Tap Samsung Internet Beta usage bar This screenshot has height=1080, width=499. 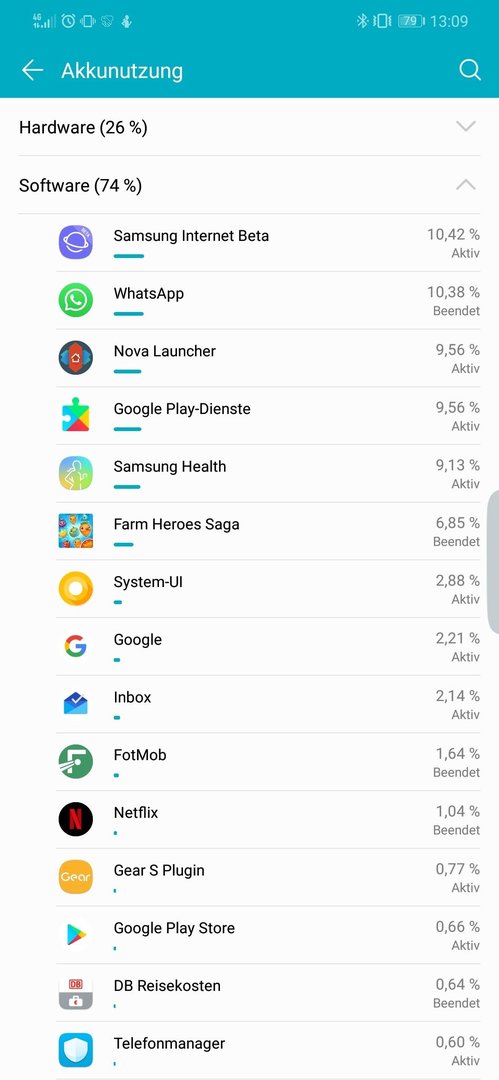129,256
